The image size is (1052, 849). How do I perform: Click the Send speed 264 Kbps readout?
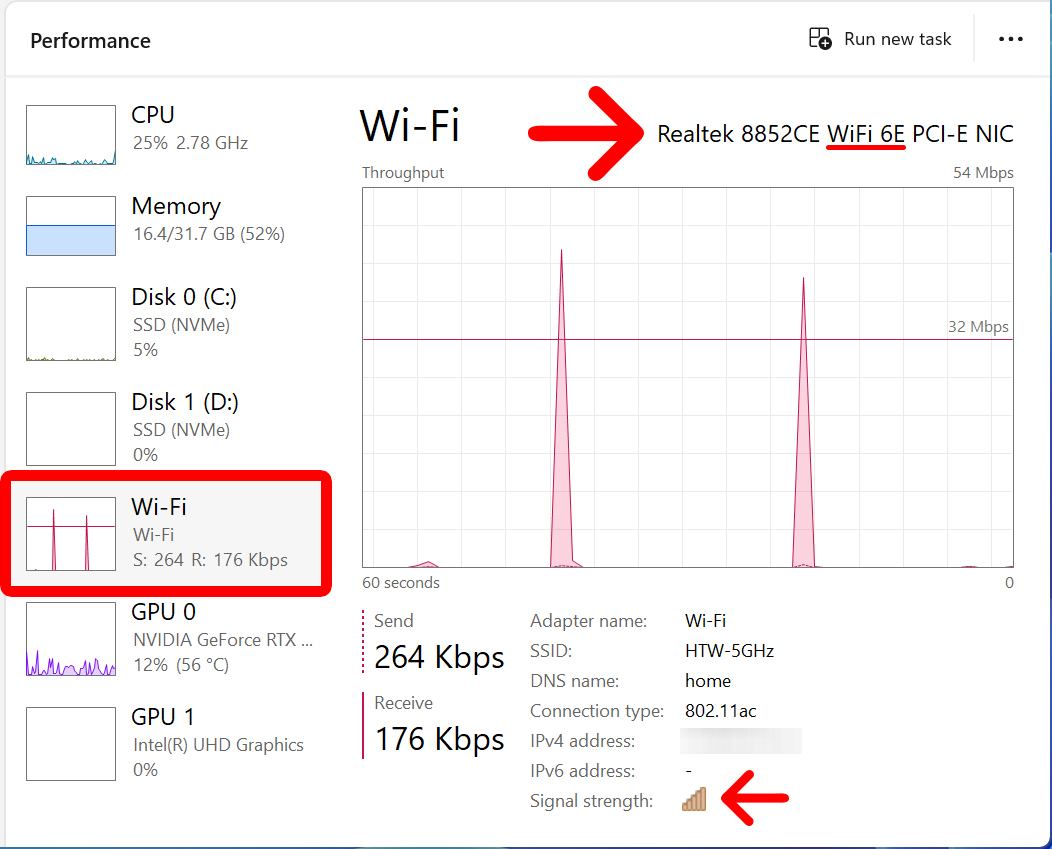coord(439,657)
